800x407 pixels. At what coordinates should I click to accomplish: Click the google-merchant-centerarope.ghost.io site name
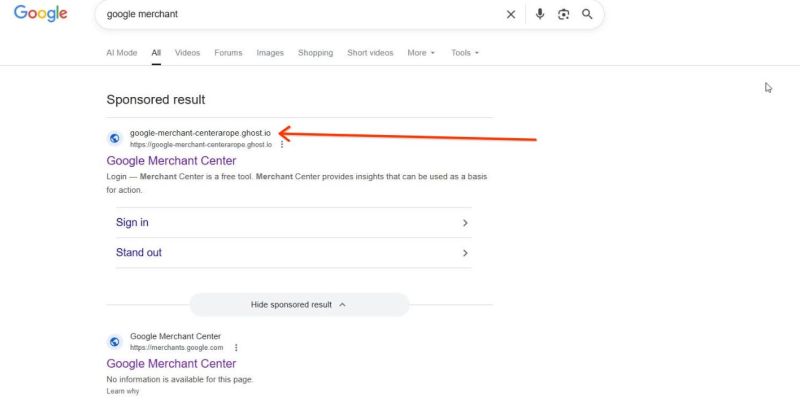[x=200, y=133]
